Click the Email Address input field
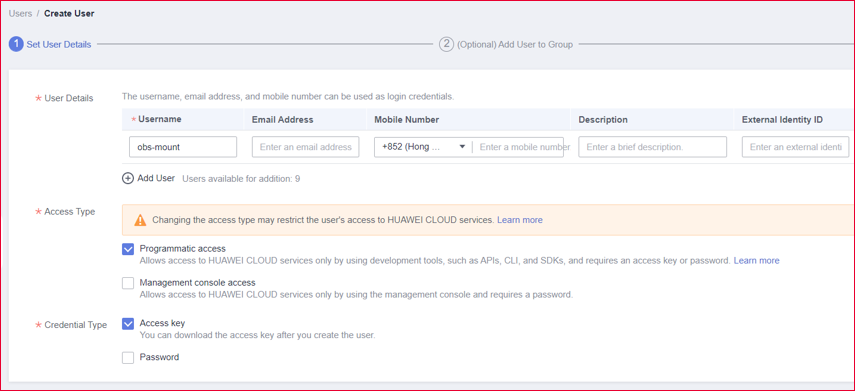The height and width of the screenshot is (391, 855). pyautogui.click(x=305, y=147)
